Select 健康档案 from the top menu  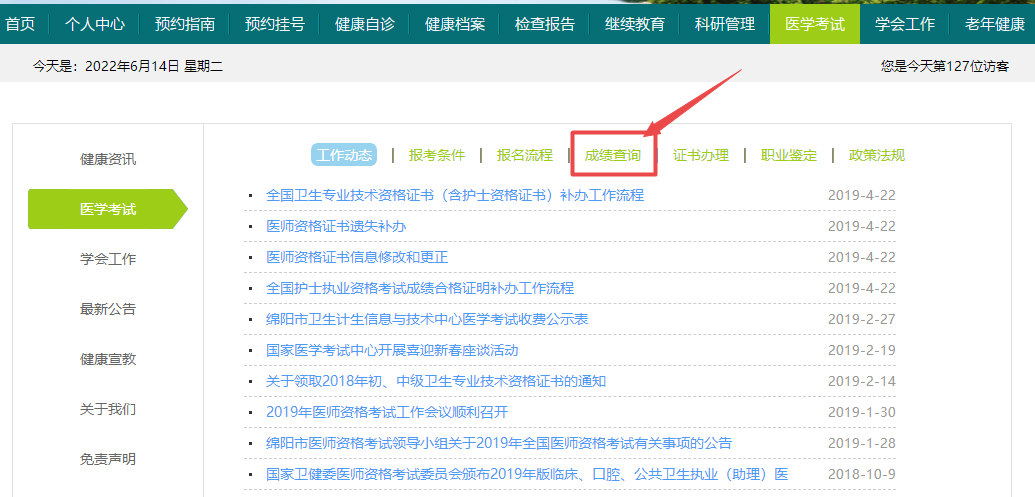pyautogui.click(x=455, y=24)
